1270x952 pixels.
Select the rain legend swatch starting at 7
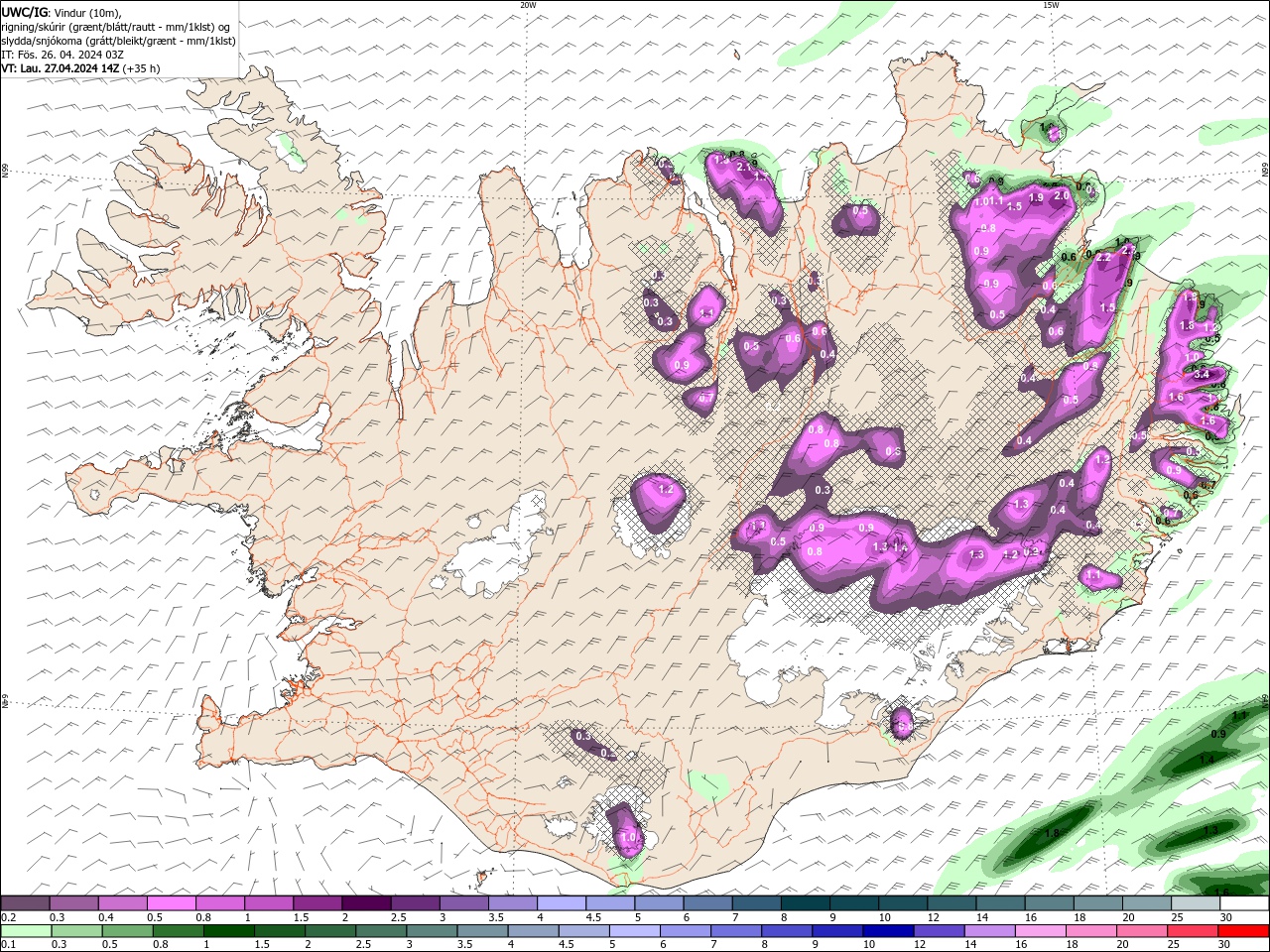click(x=735, y=931)
